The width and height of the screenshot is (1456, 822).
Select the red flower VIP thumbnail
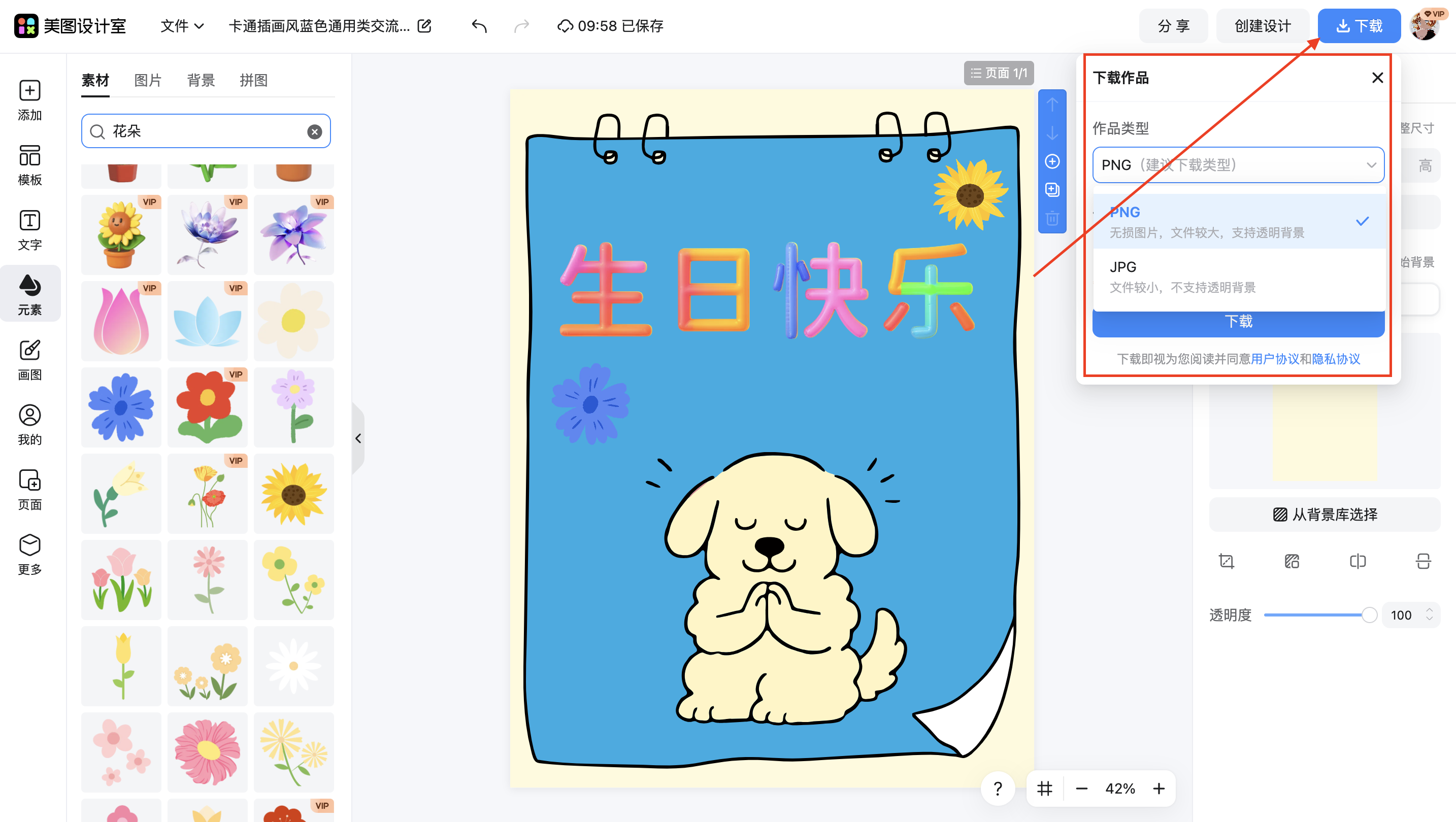208,407
